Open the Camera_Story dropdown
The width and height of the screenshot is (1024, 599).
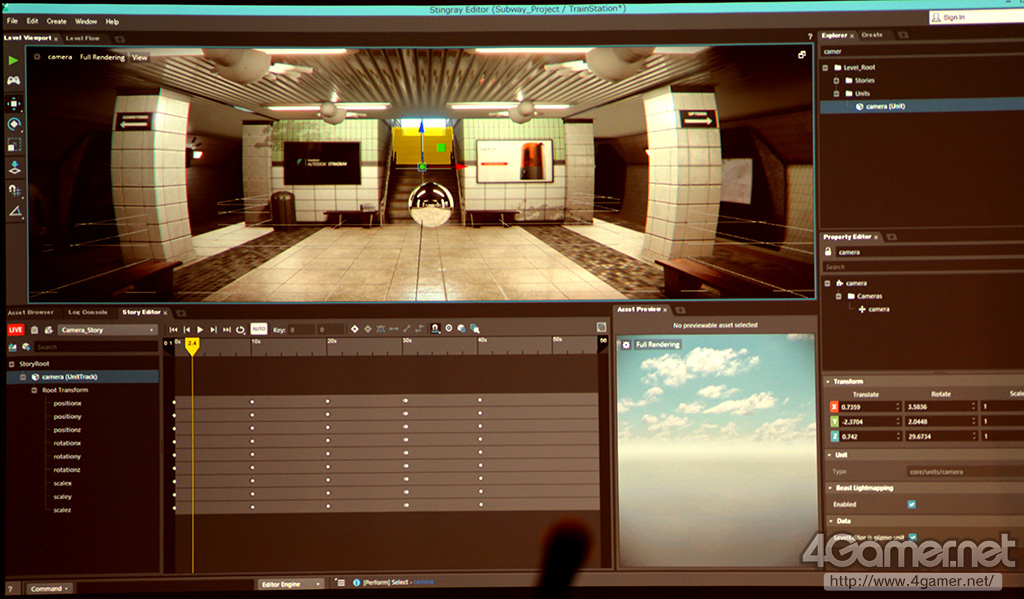[x=108, y=330]
